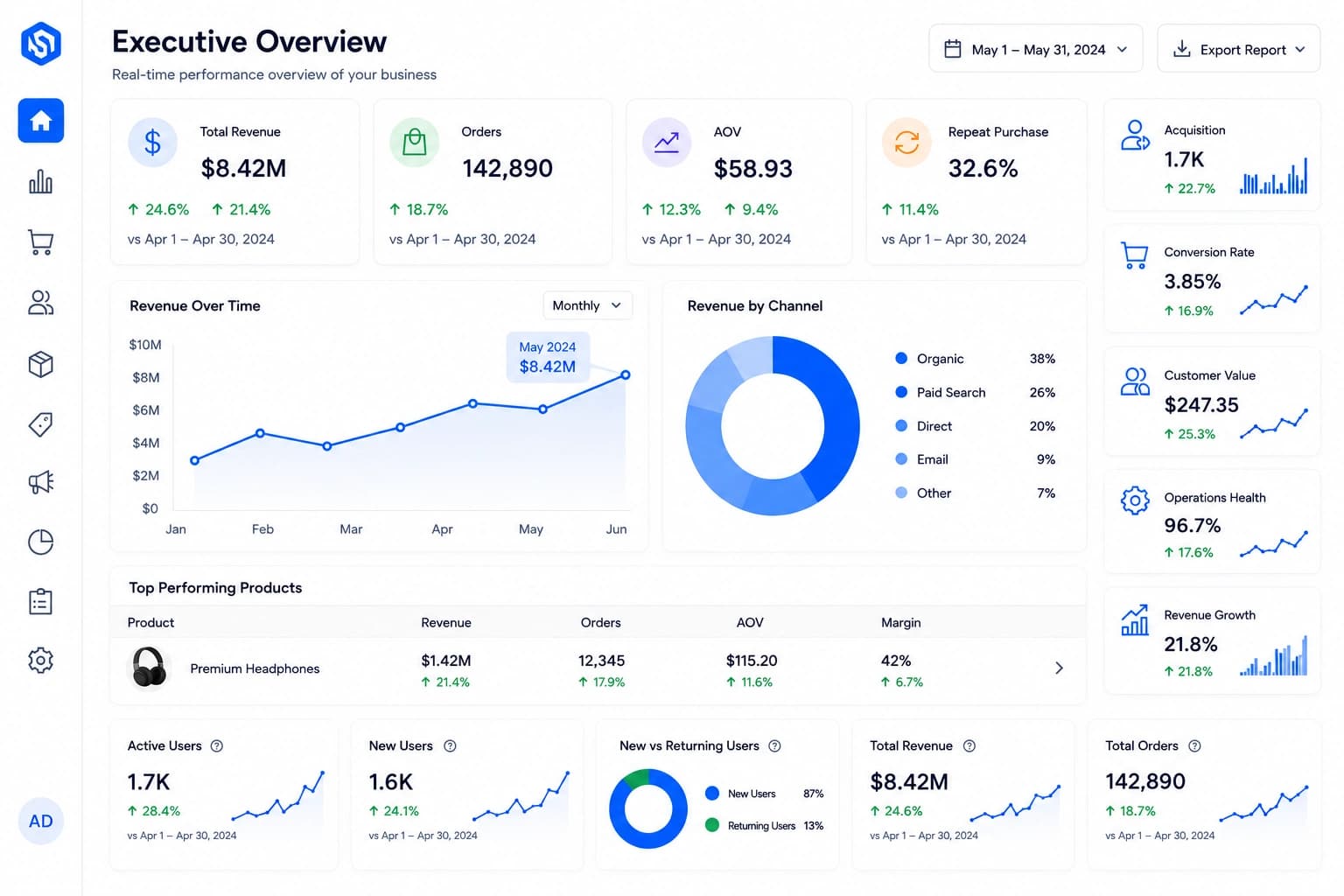This screenshot has height=896, width=1344.
Task: Open the settings gear in the sidebar
Action: pyautogui.click(x=41, y=660)
